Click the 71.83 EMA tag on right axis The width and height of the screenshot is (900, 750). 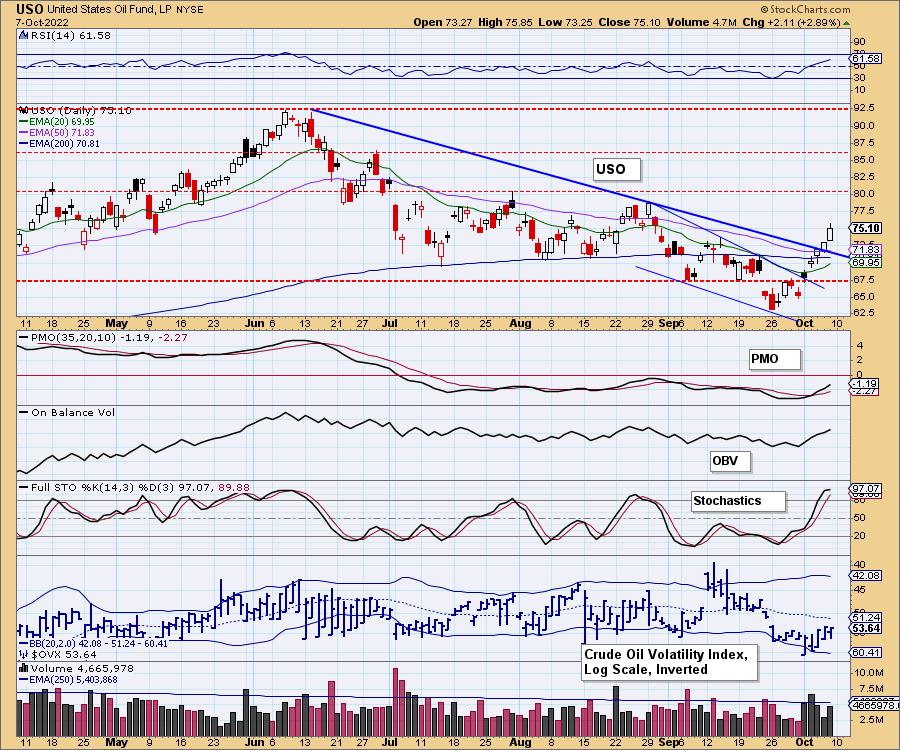[866, 250]
